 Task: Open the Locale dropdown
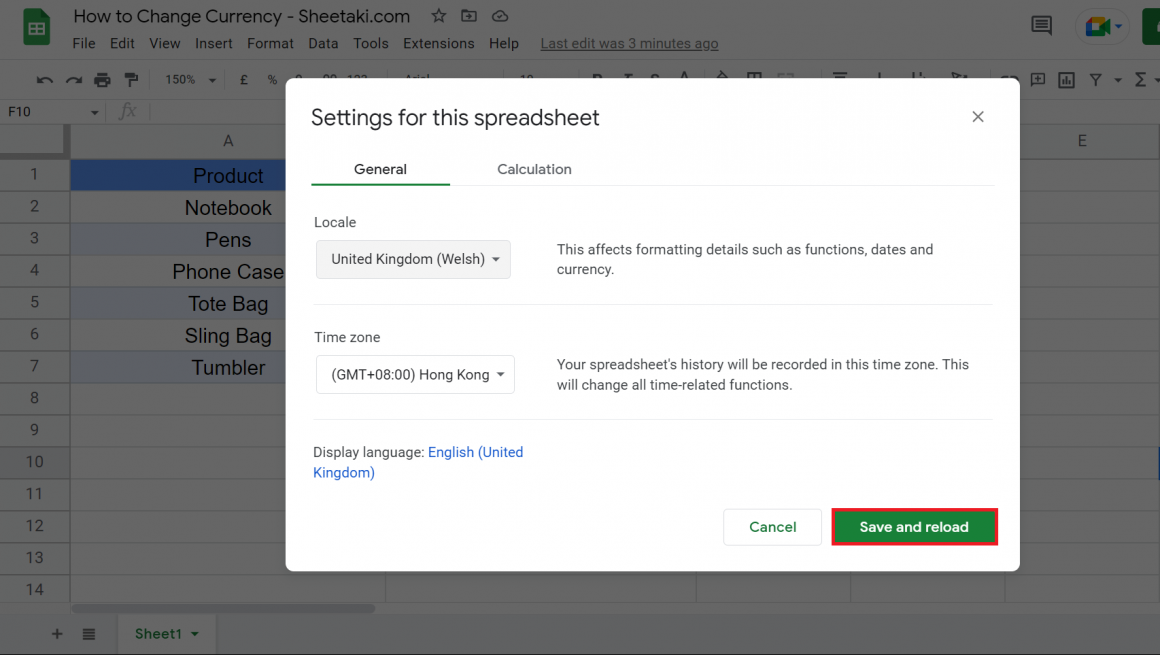(413, 259)
